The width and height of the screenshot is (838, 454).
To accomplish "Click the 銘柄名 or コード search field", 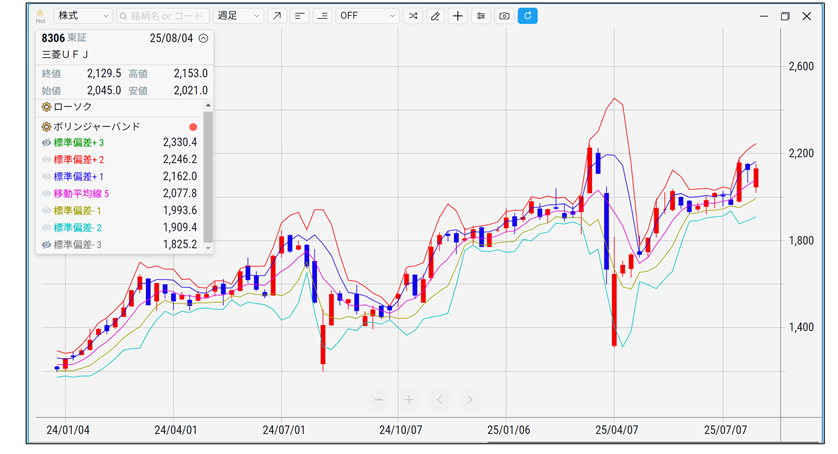I will pos(162,16).
